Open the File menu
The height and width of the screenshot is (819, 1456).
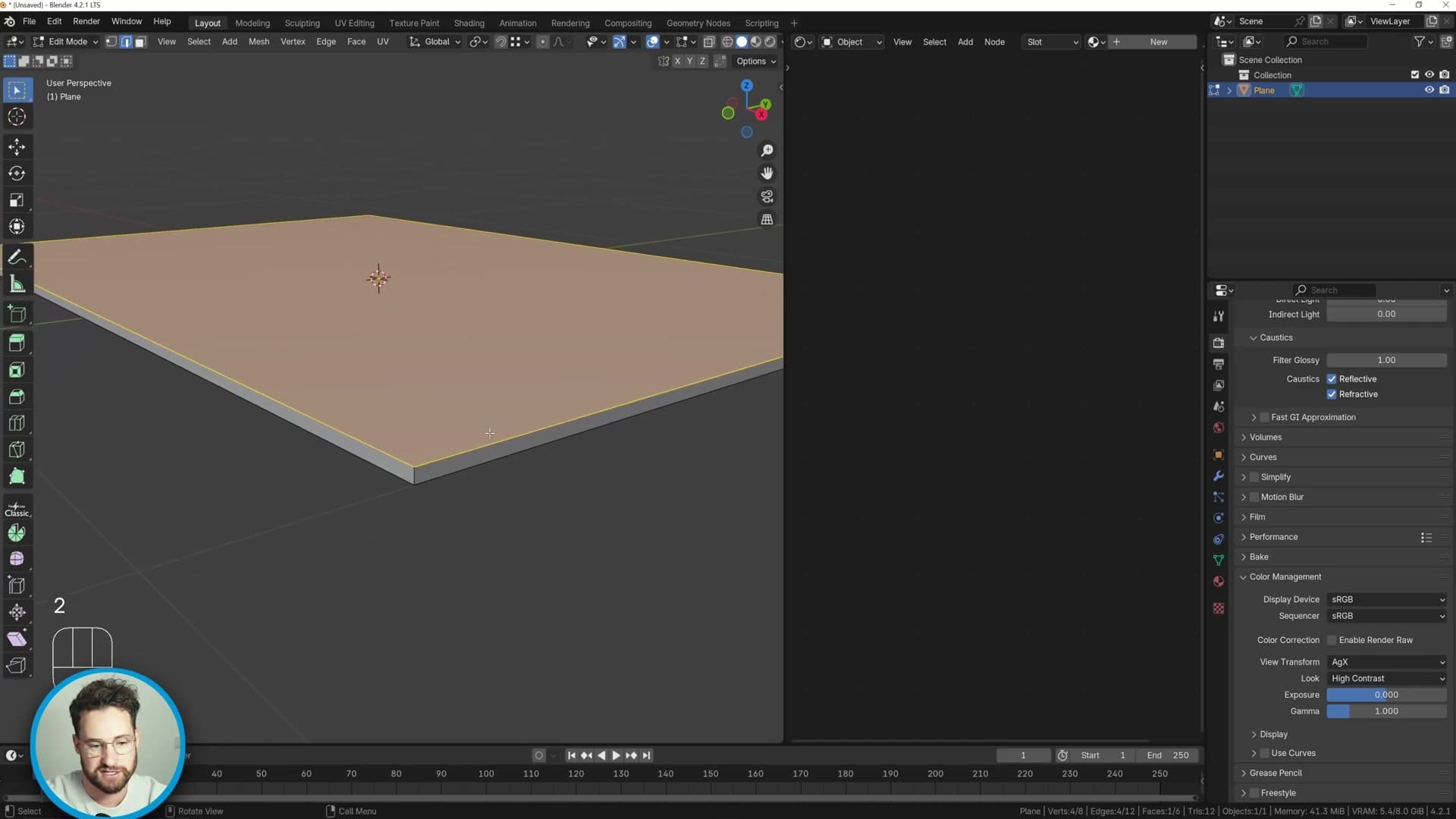click(29, 22)
